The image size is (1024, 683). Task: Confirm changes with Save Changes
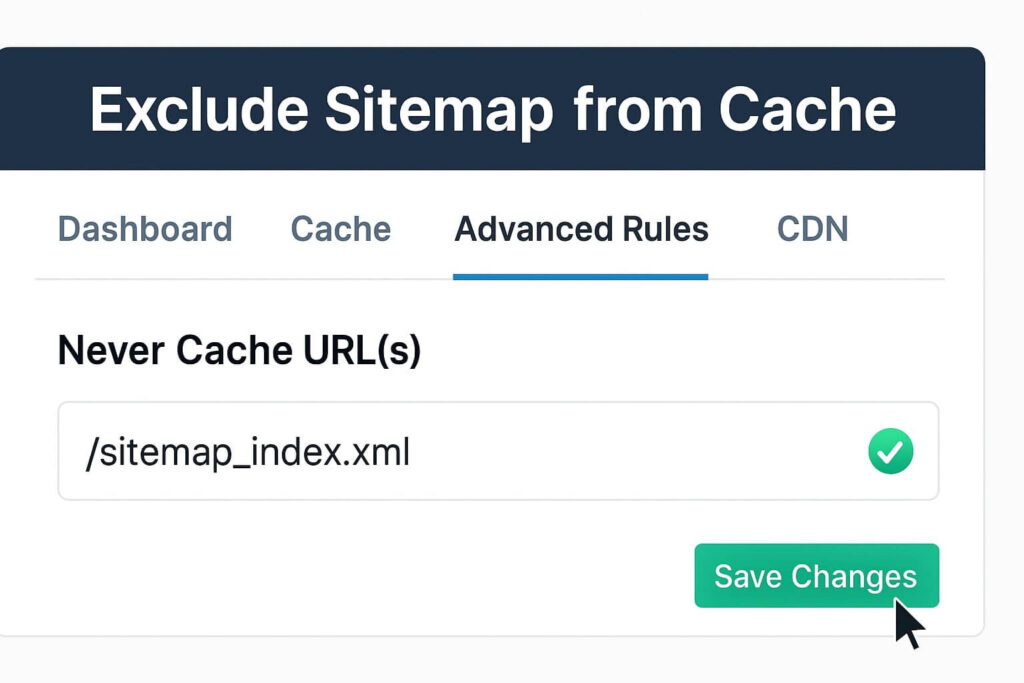pos(816,576)
